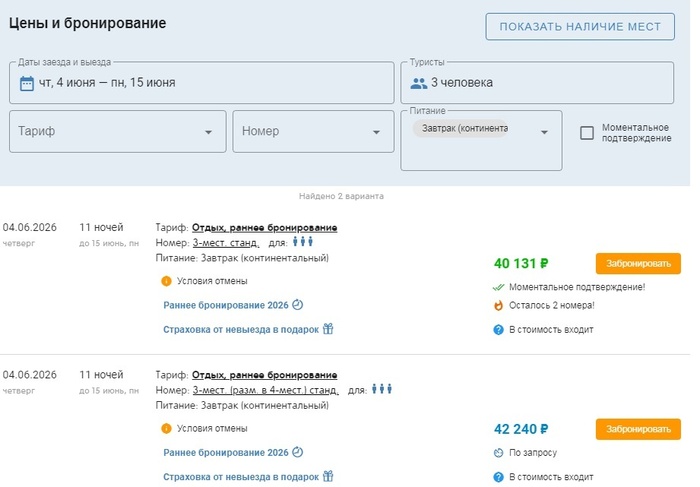The width and height of the screenshot is (700, 487).
Task: Click the blue question icon for first В стоимость входит
Action: tap(498, 329)
